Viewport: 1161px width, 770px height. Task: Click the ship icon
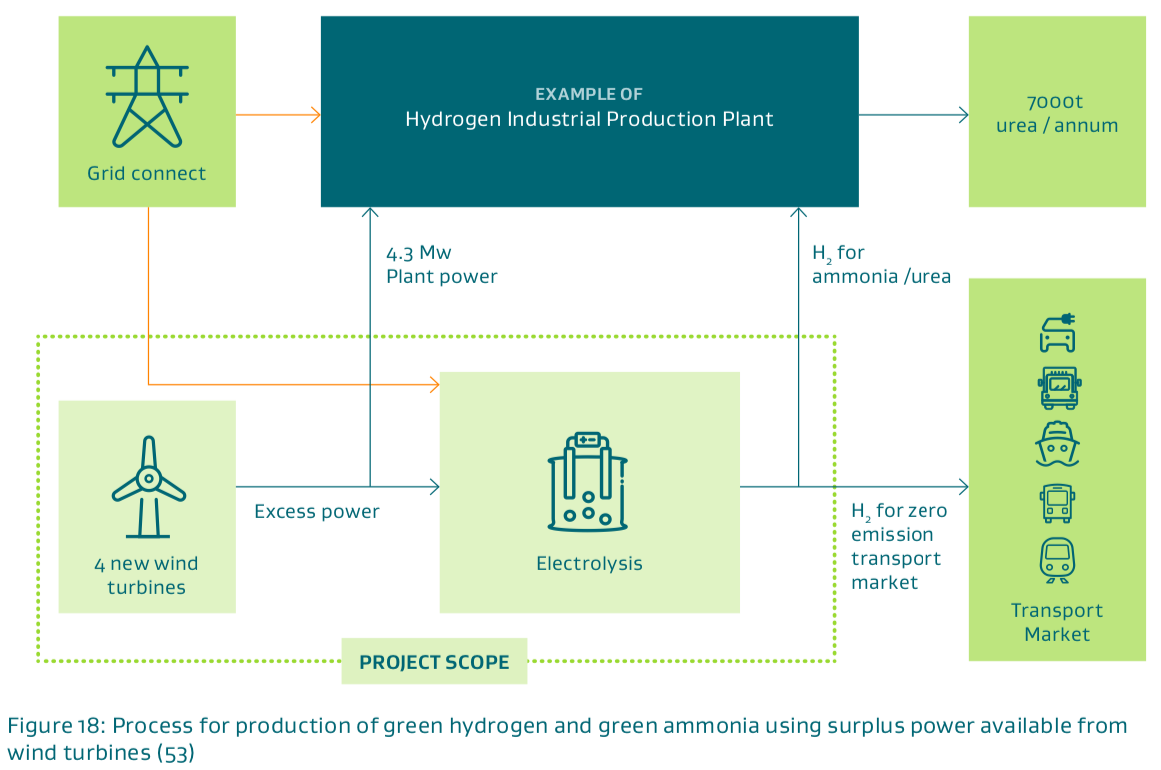click(x=1057, y=445)
